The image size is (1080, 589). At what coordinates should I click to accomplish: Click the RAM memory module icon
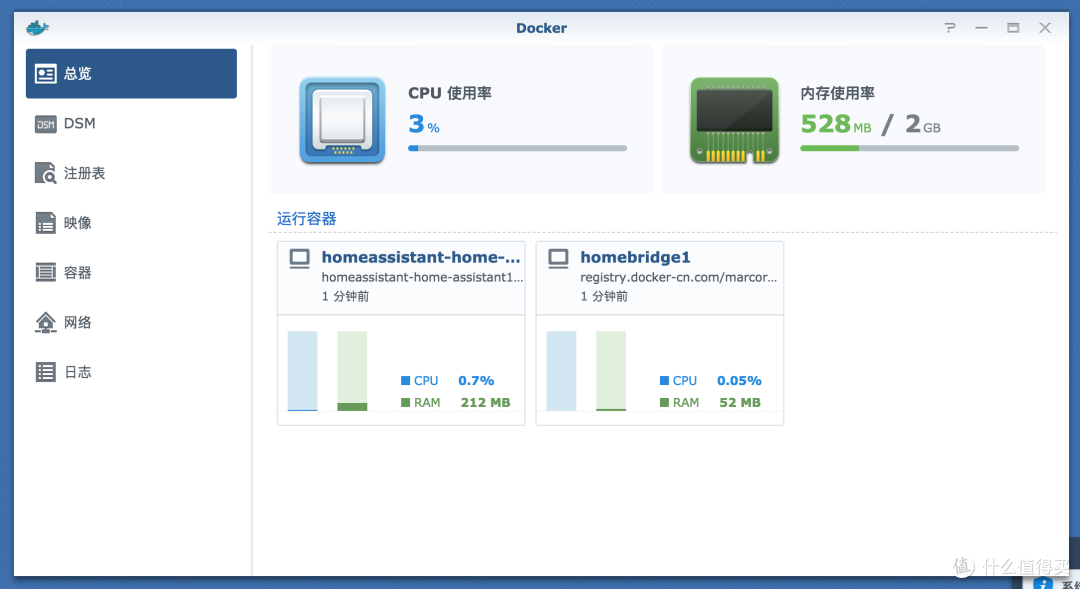[734, 120]
